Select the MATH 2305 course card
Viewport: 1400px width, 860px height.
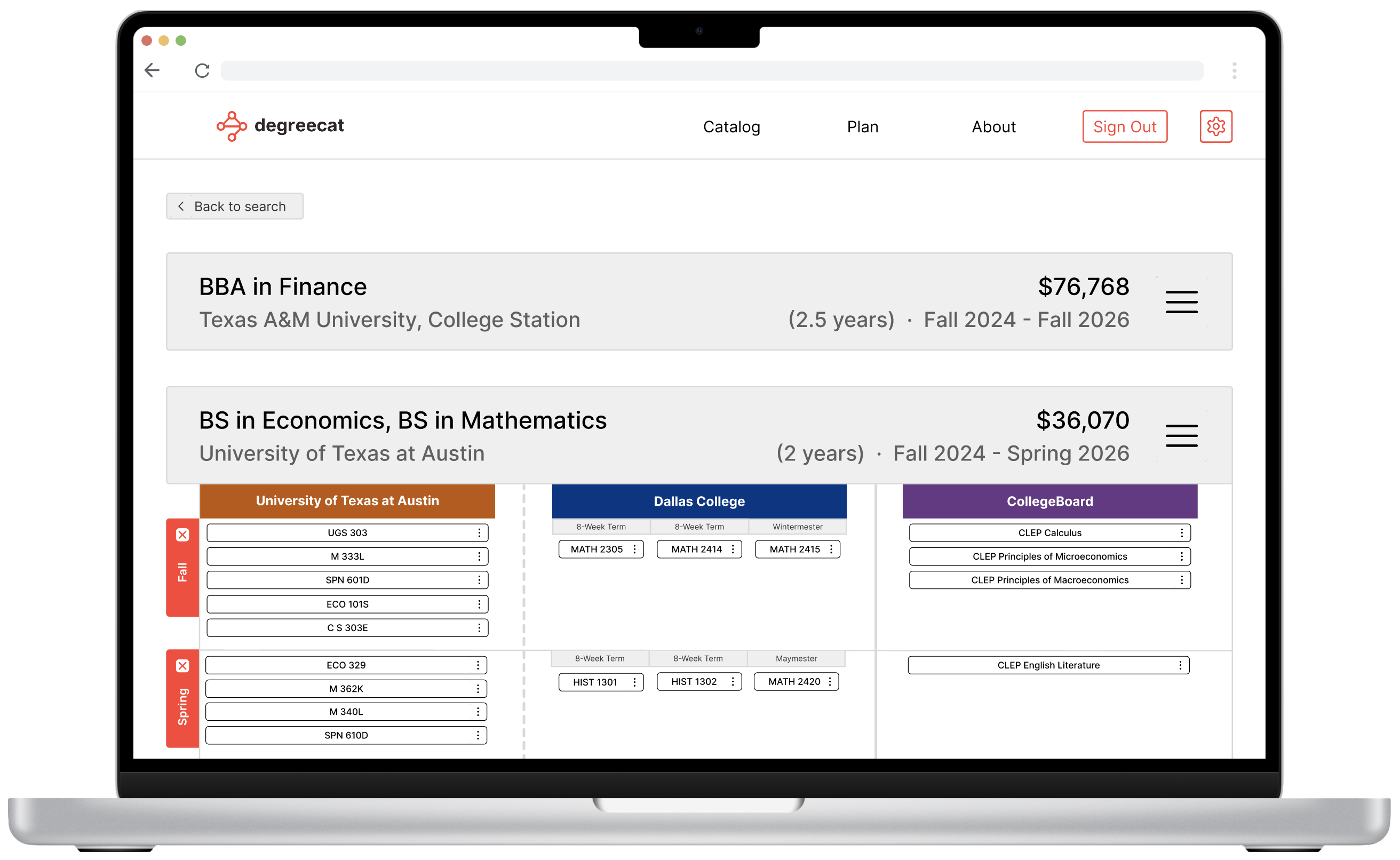[x=600, y=549]
